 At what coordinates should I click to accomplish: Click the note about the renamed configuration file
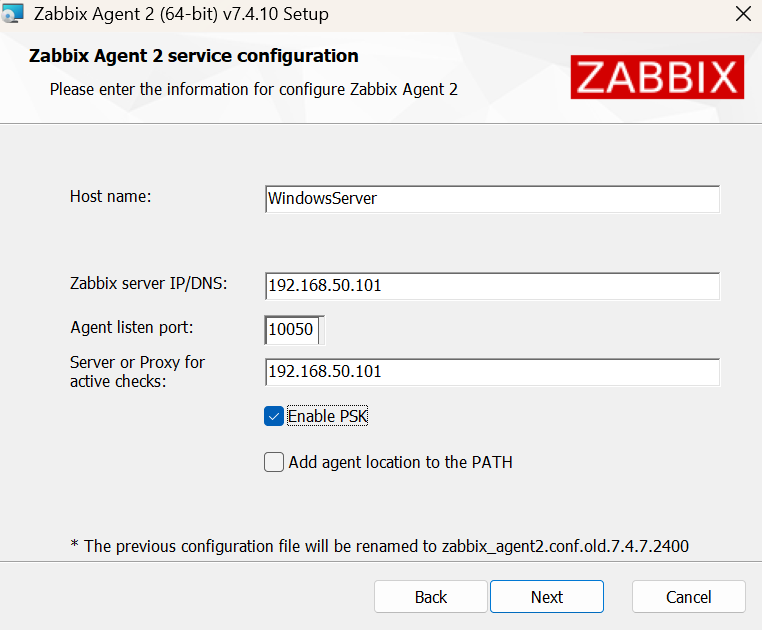click(x=380, y=546)
